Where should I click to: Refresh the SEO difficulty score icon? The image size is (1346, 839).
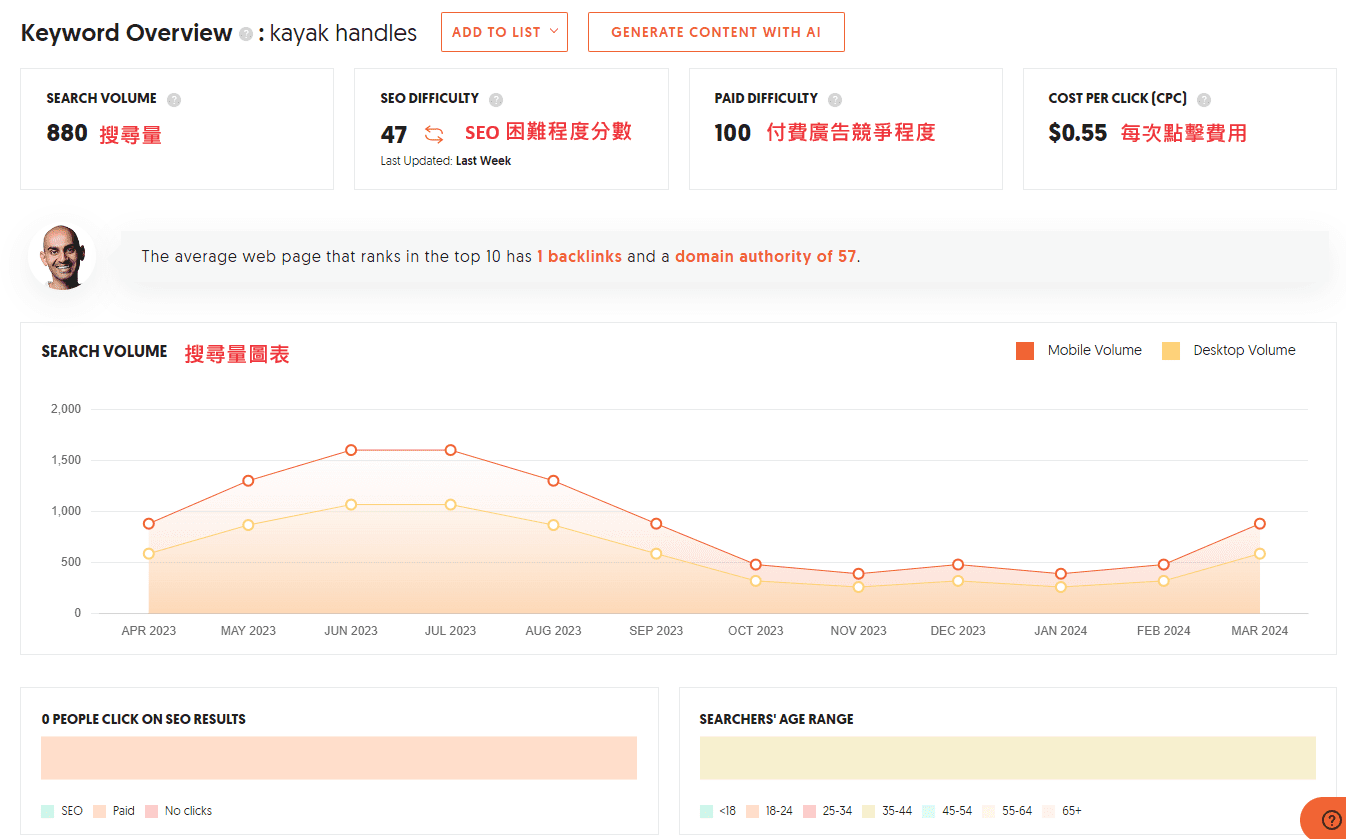pyautogui.click(x=434, y=134)
